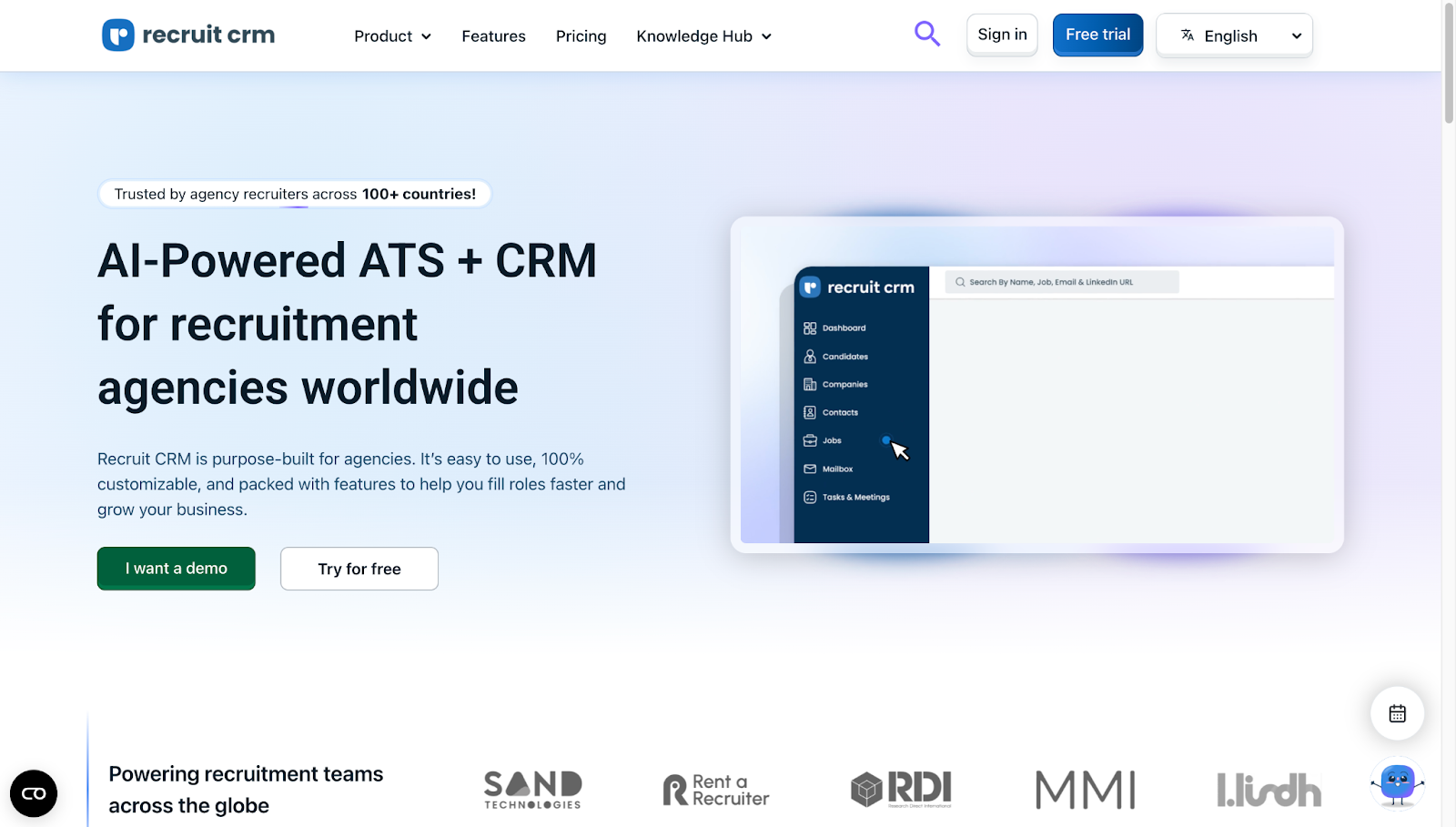Click the search magnifier in preview search bar
Screen dimensions: 1456x827
point(960,282)
